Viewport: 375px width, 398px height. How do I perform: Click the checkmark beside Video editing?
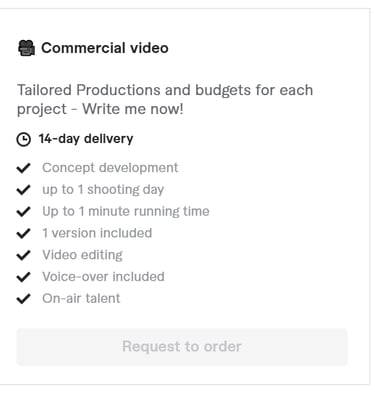click(x=24, y=255)
